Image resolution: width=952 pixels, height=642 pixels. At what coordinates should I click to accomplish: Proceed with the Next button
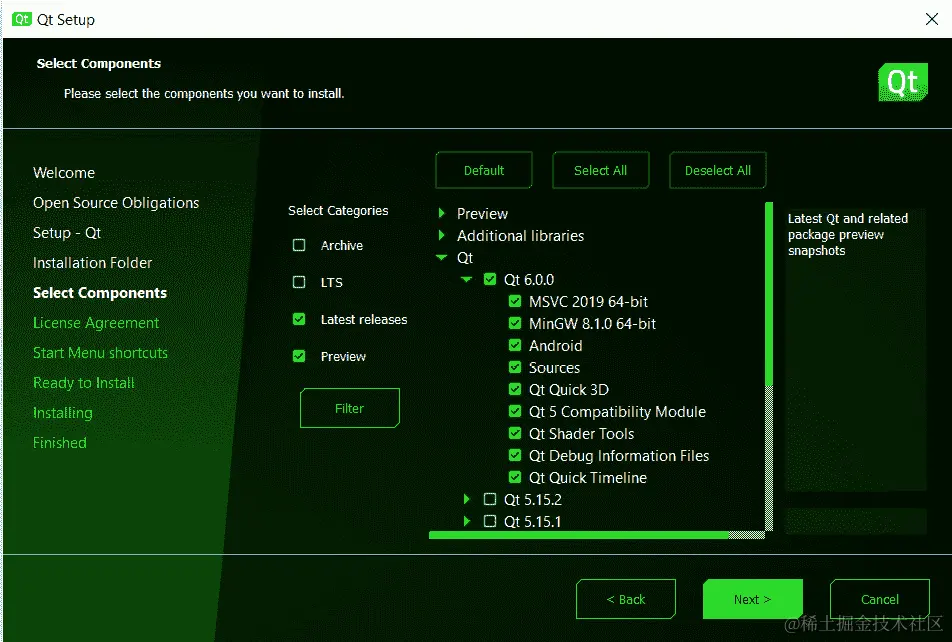(753, 599)
